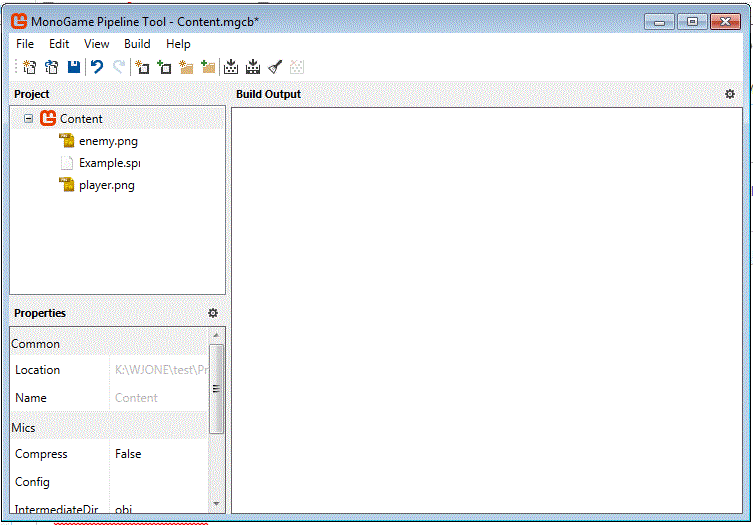Viewport: 753px width, 525px height.
Task: Click the Content node's MonoGame icon
Action: click(48, 118)
